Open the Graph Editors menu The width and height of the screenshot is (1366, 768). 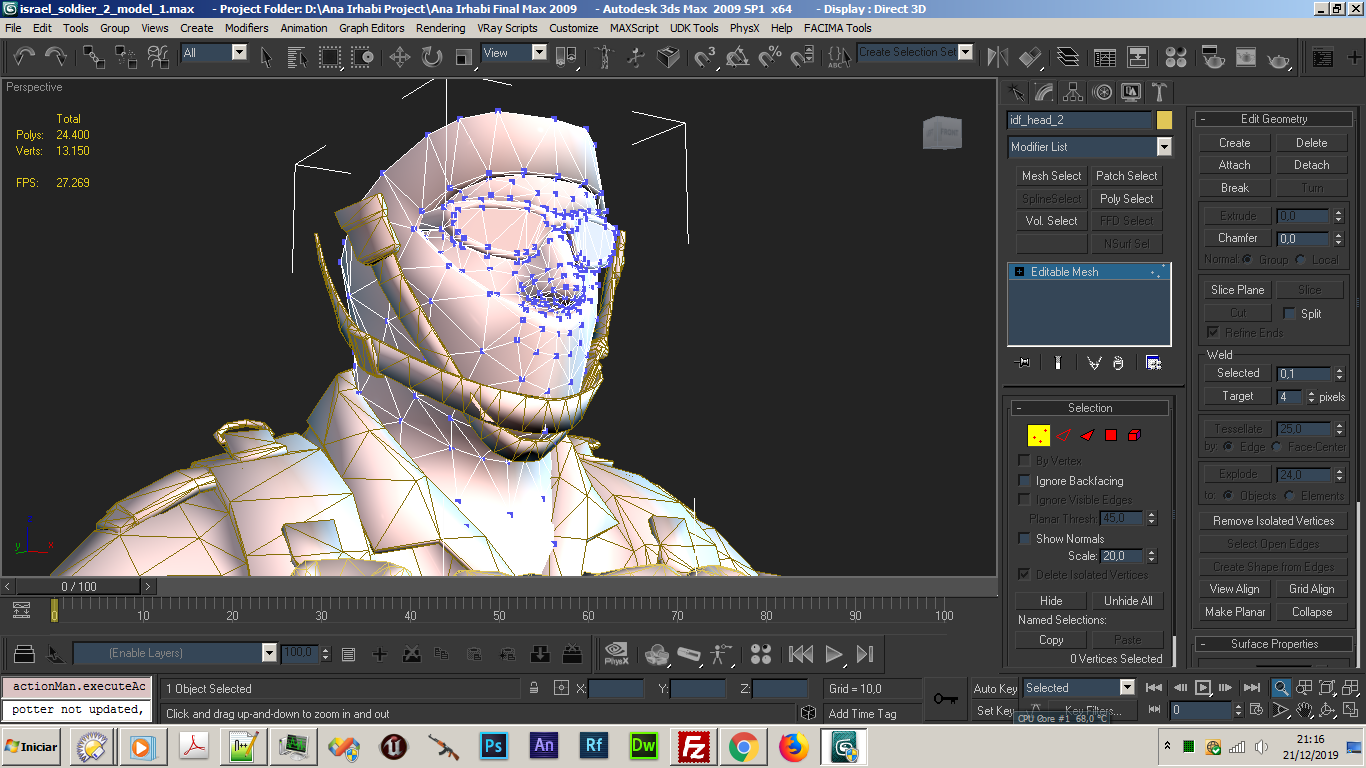[x=371, y=28]
